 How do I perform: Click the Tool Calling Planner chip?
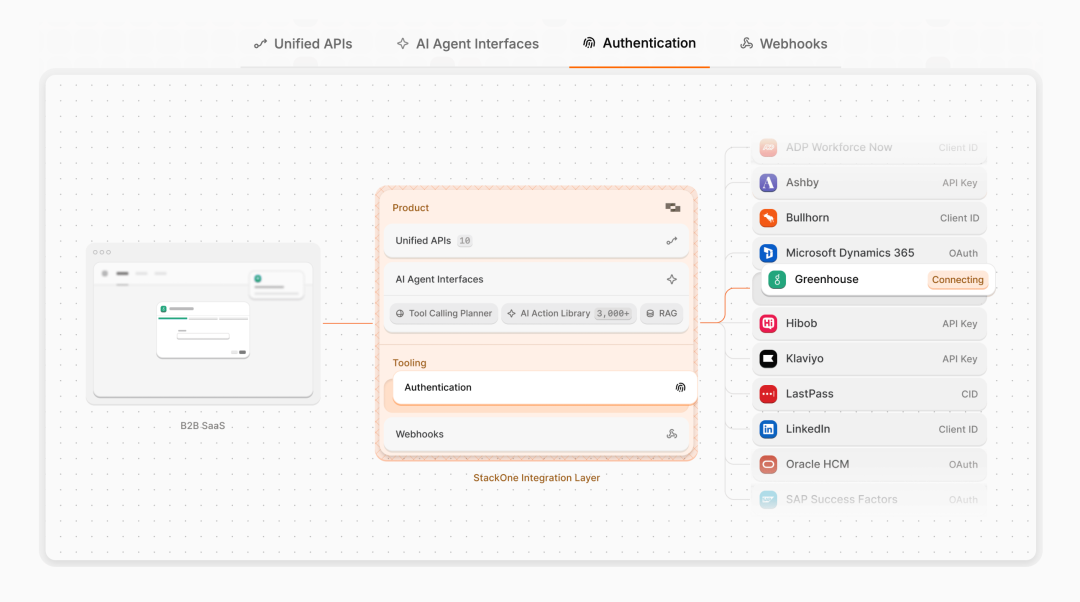[444, 313]
